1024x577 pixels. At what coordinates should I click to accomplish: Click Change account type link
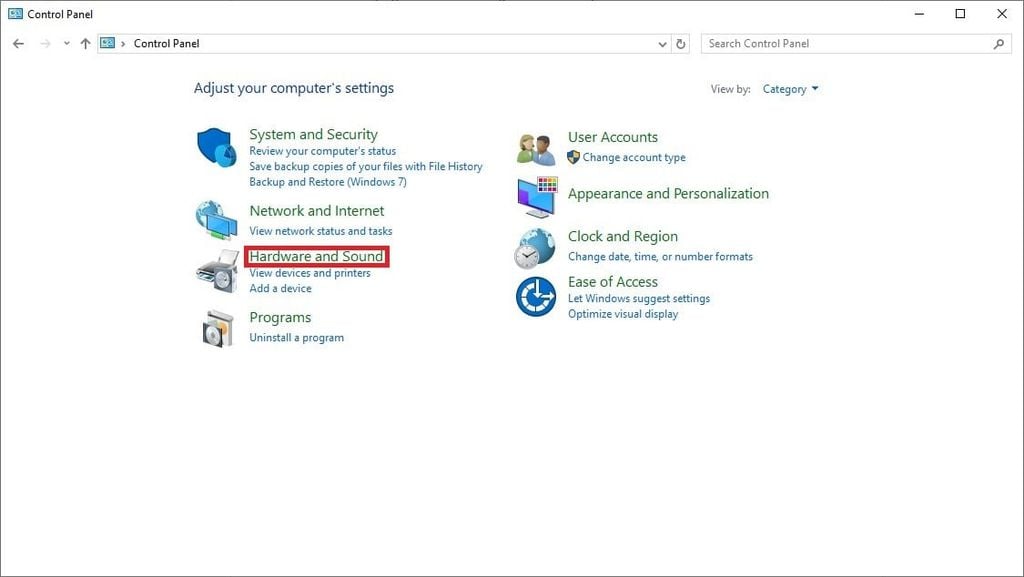pyautogui.click(x=634, y=158)
